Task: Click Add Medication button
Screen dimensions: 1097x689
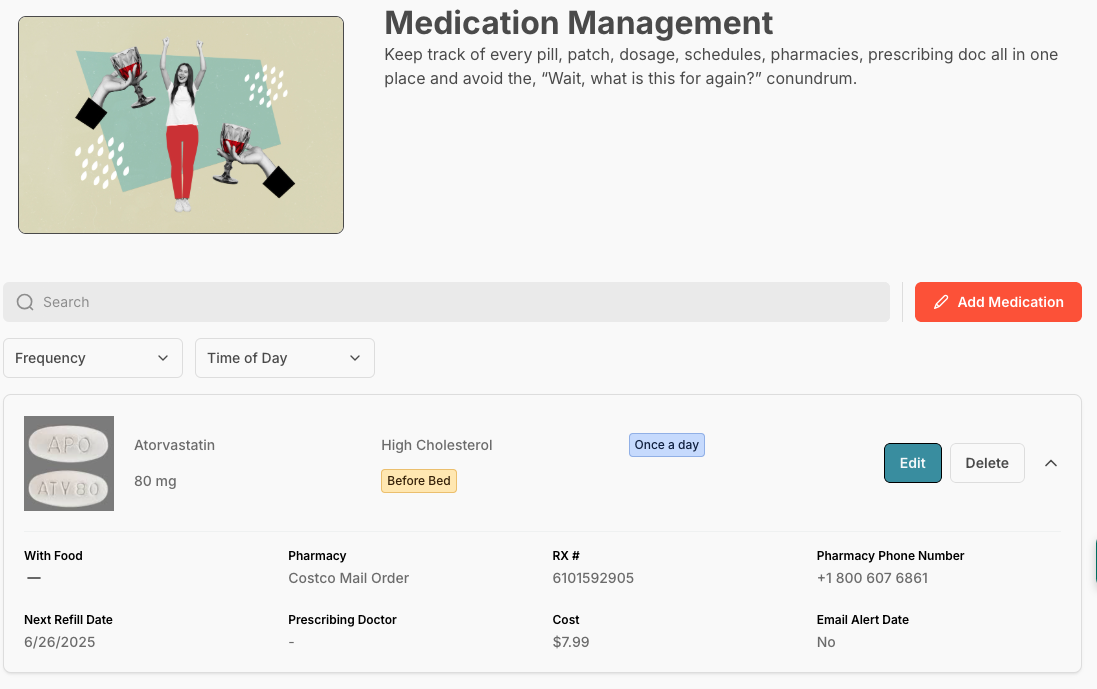Action: (998, 302)
